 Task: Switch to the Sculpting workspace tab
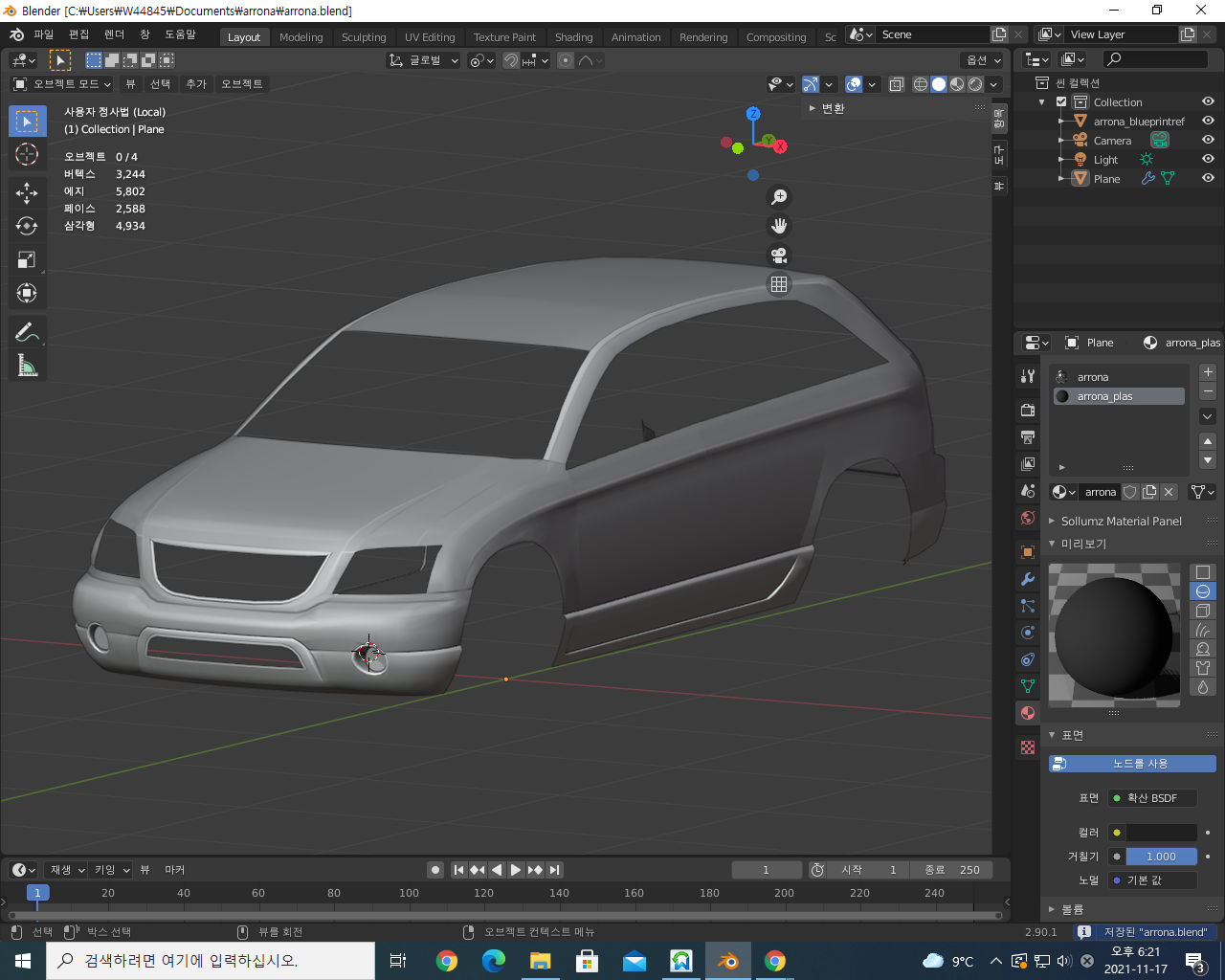click(x=364, y=37)
